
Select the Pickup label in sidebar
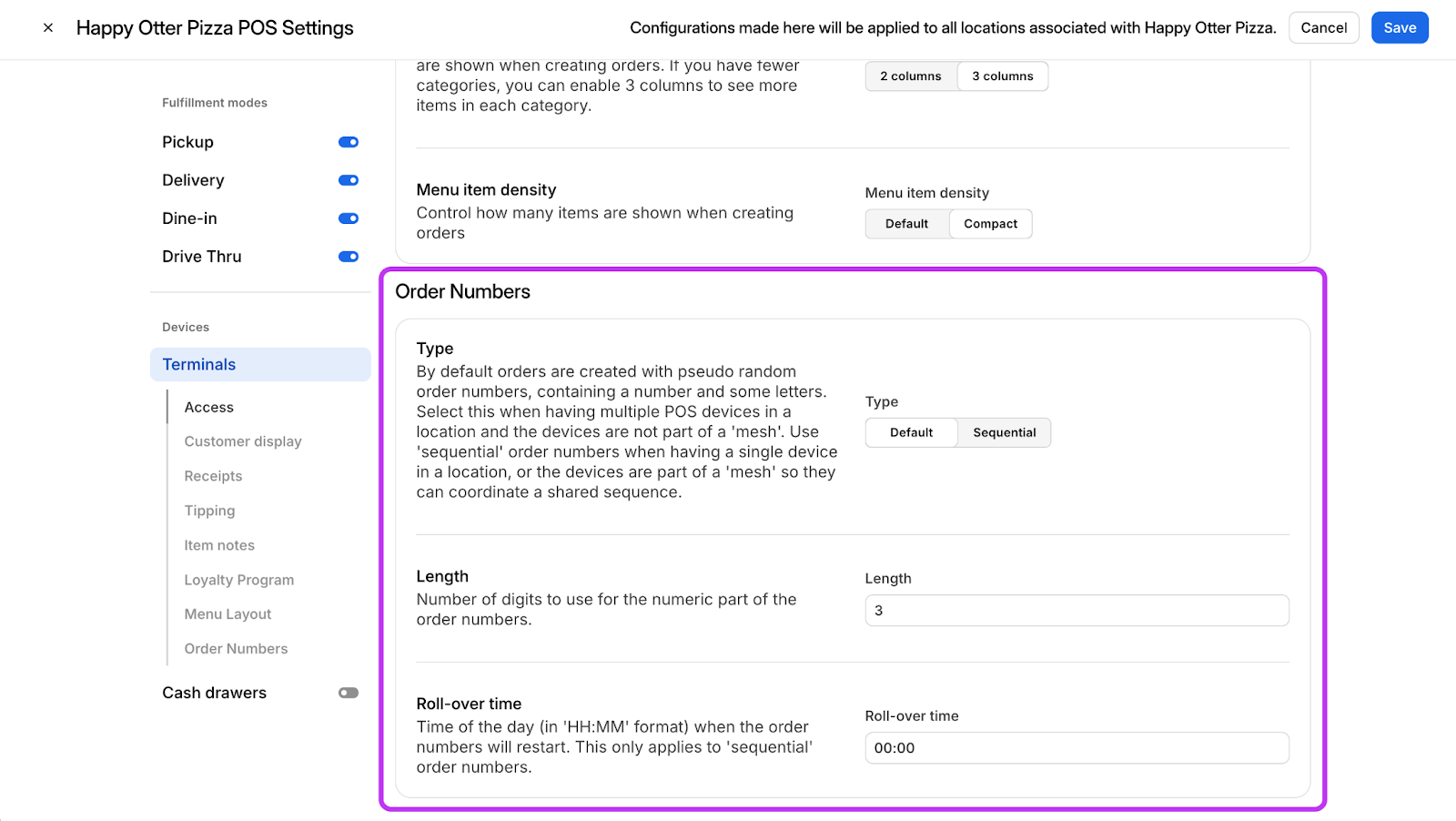(x=188, y=142)
